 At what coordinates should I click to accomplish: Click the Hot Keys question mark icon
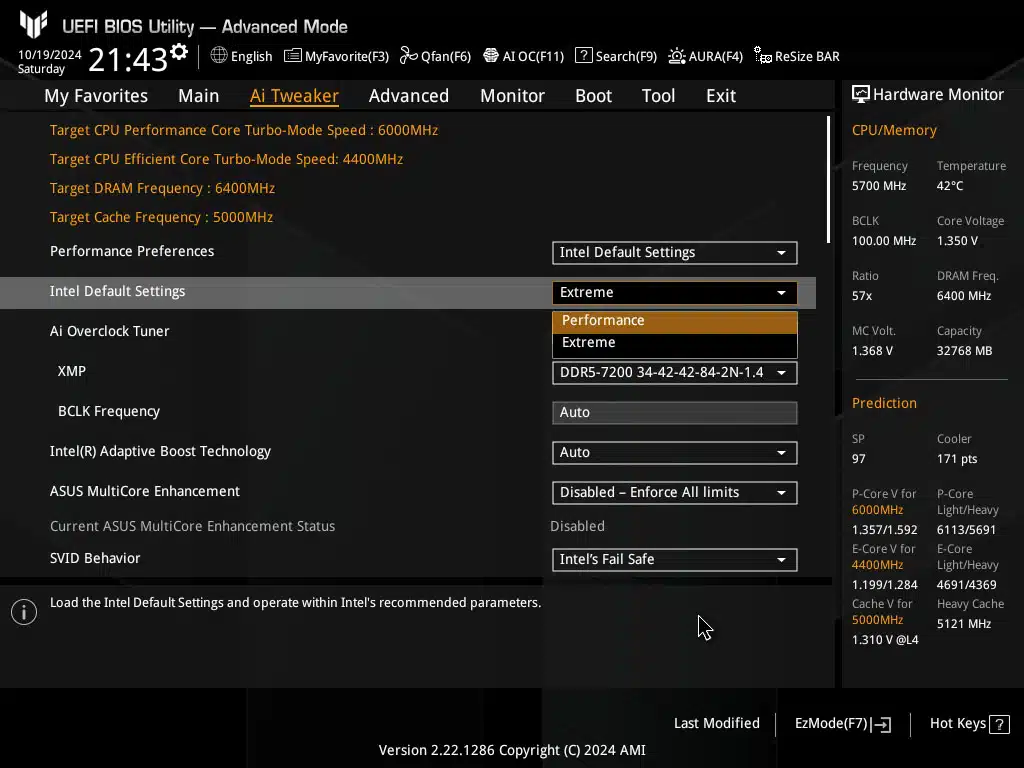pyautogui.click(x=999, y=724)
